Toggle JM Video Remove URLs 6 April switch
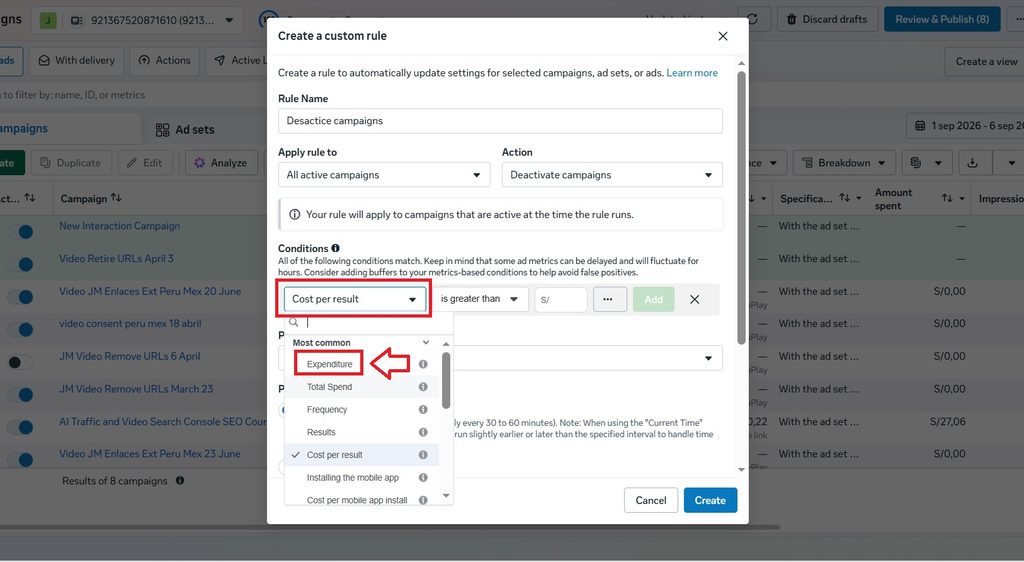Image resolution: width=1024 pixels, height=562 pixels. (x=20, y=362)
